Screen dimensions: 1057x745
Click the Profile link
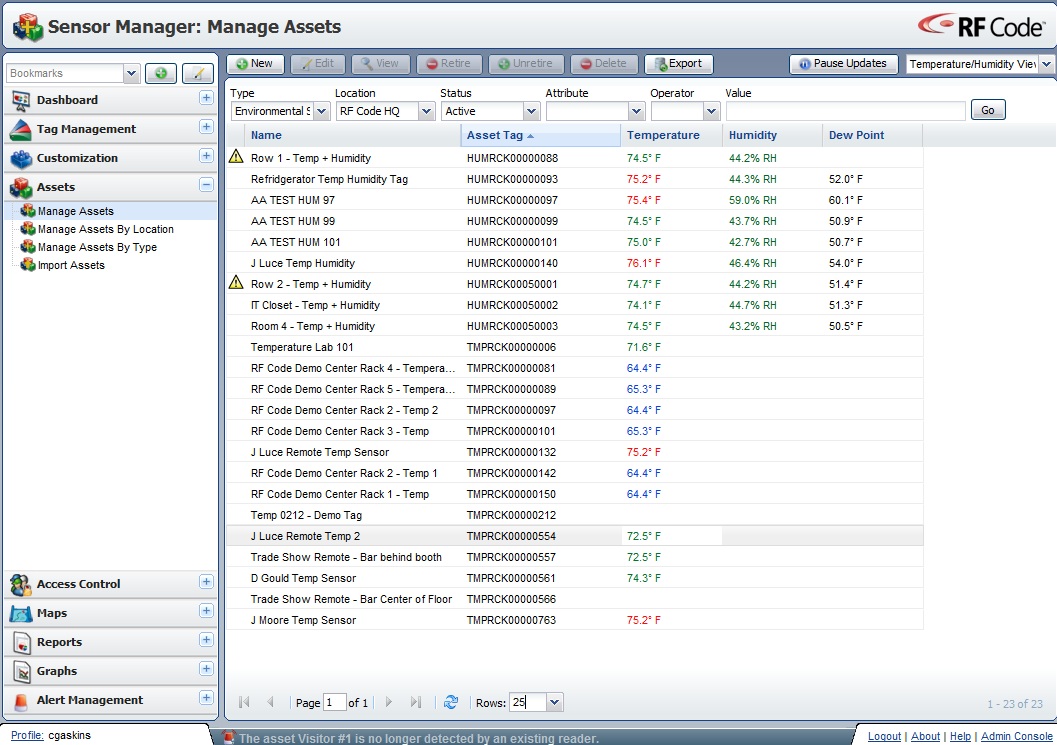[x=27, y=735]
